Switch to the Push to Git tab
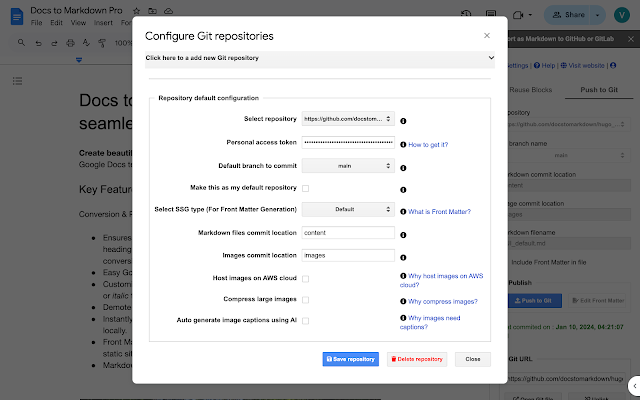The width and height of the screenshot is (640, 400). [599, 90]
